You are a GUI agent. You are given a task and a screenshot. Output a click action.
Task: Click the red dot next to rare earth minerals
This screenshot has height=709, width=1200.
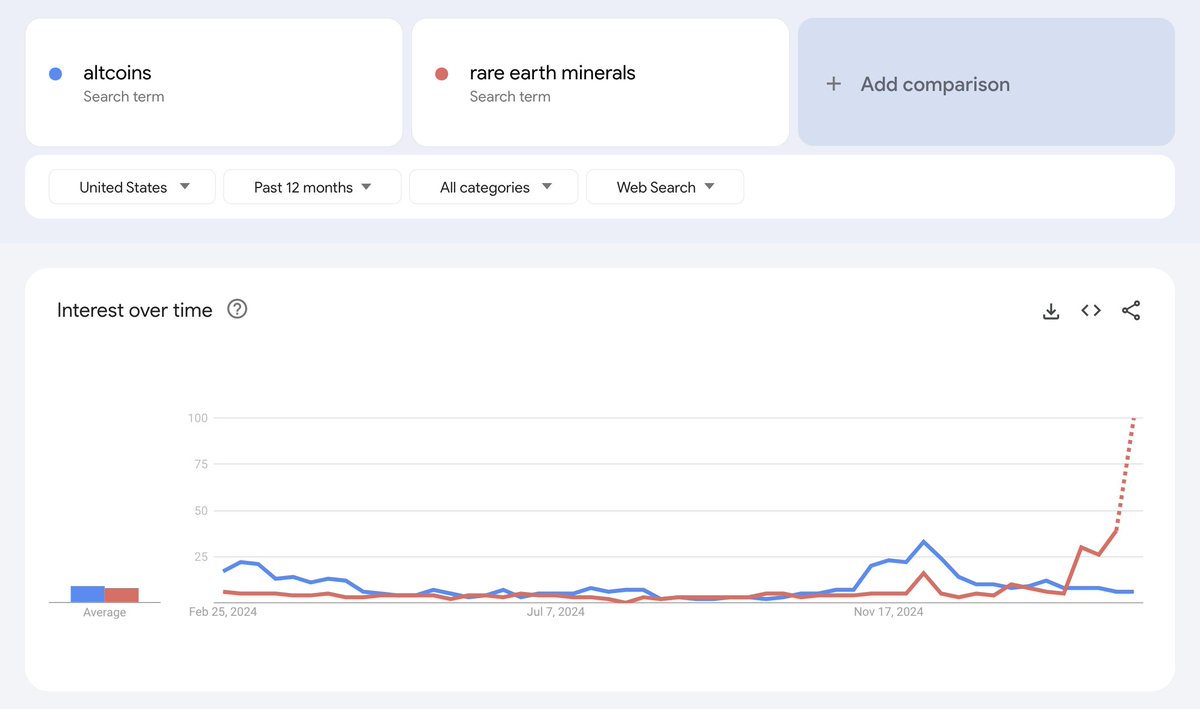click(442, 74)
